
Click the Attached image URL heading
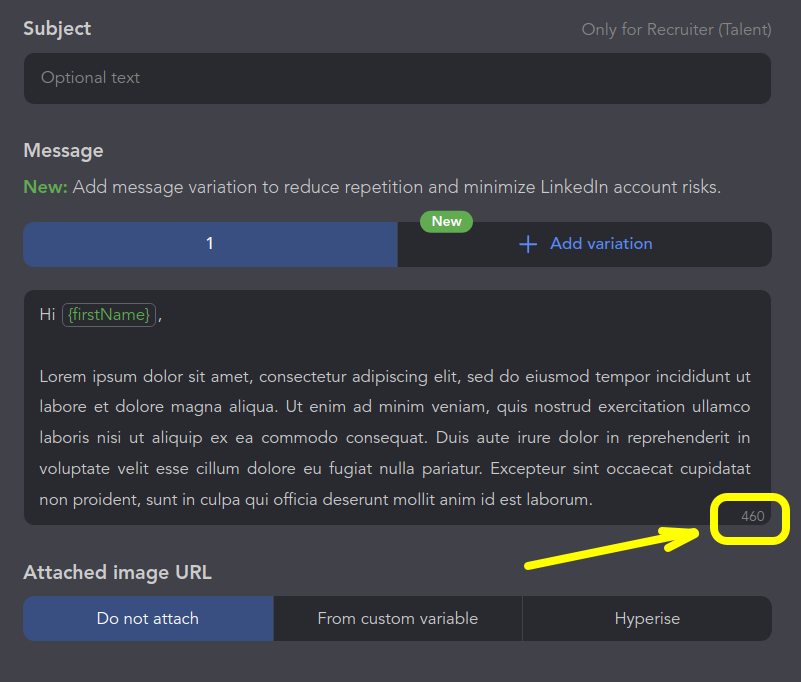(x=117, y=573)
